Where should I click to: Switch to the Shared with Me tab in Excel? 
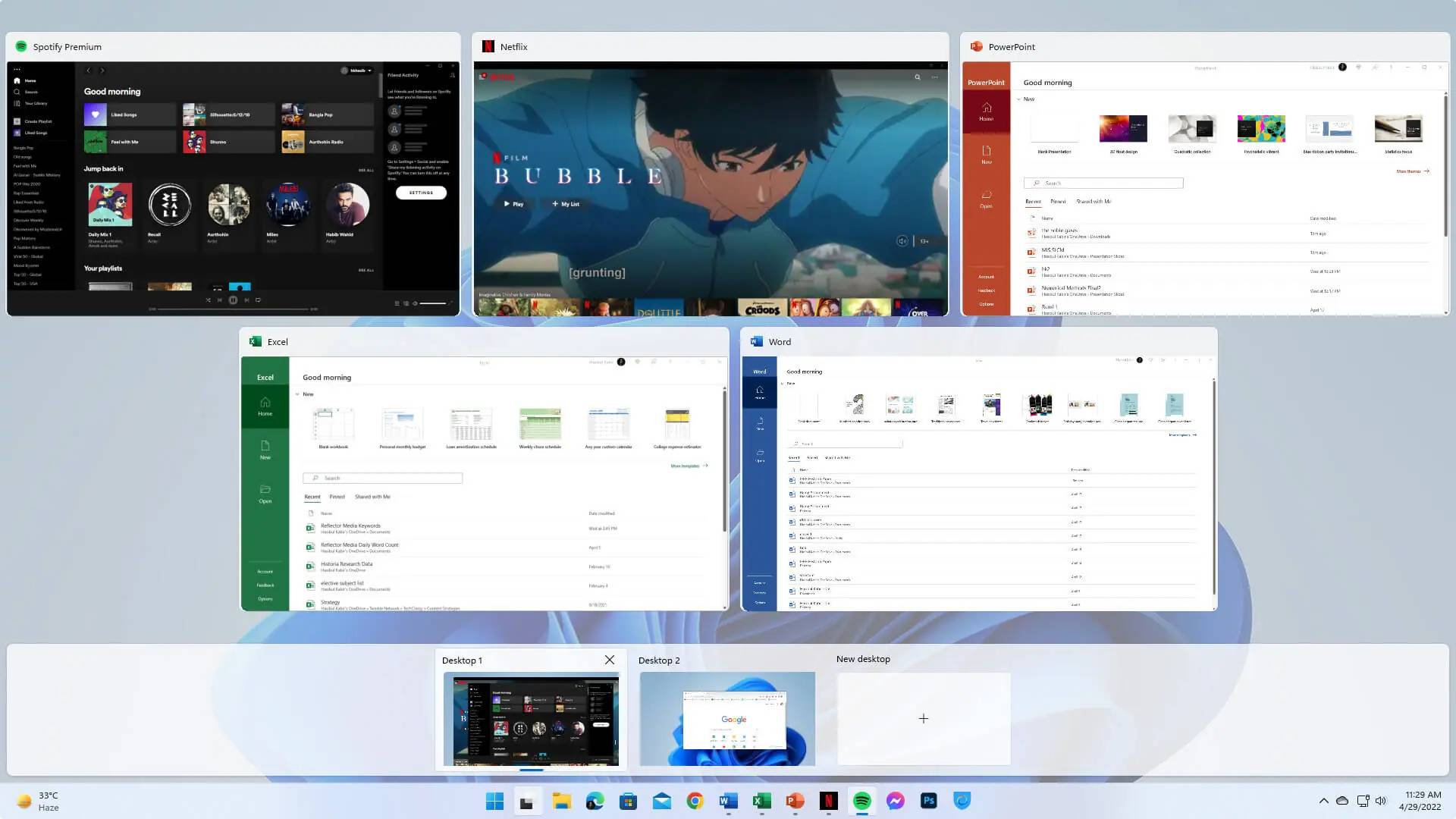pyautogui.click(x=372, y=497)
